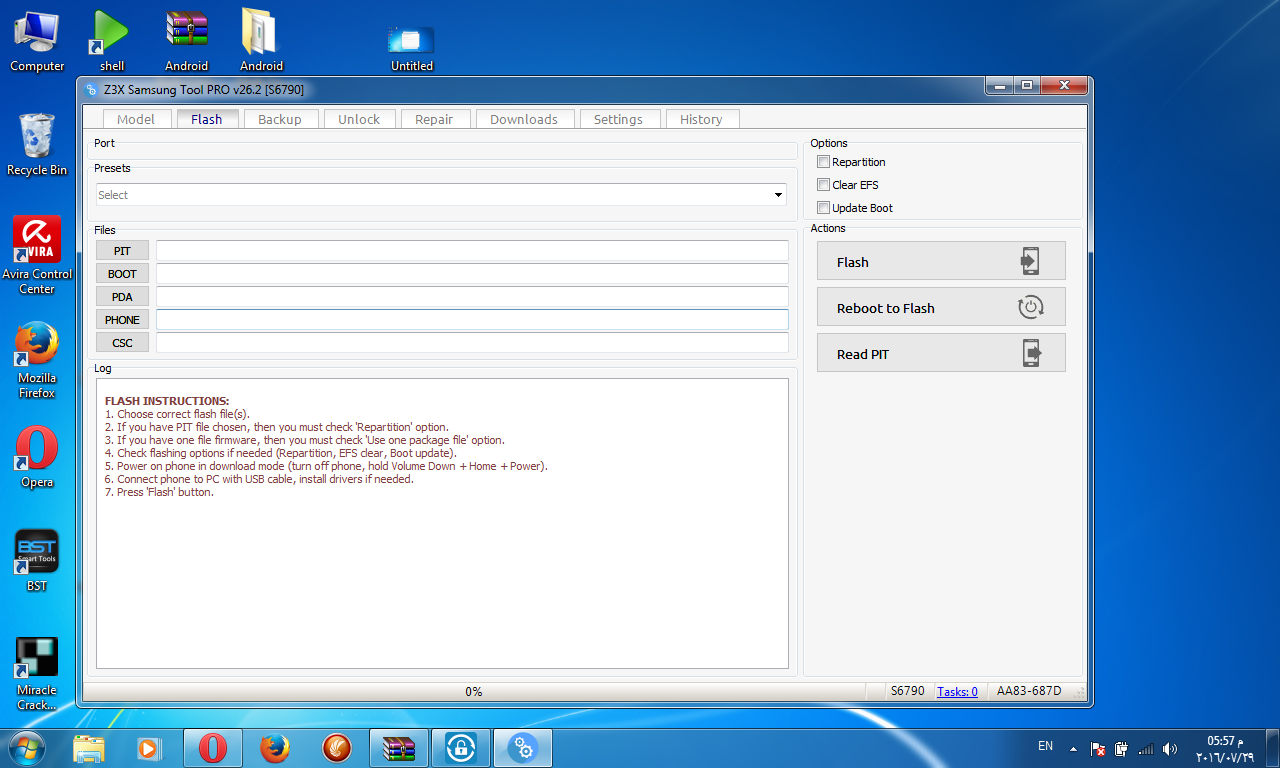Image resolution: width=1280 pixels, height=768 pixels.
Task: Open the orange globe browser taskbar icon
Action: pos(336,748)
